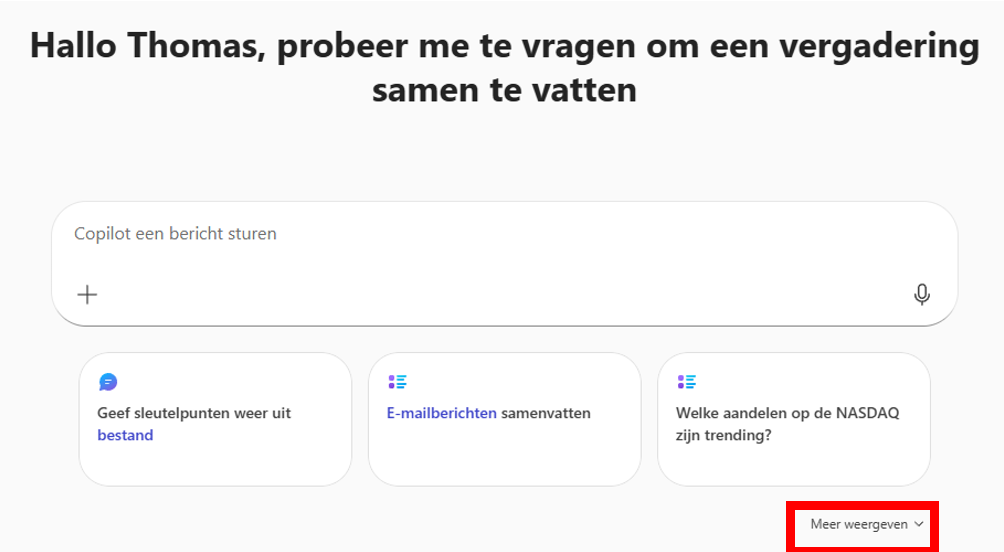Viewport: 1004px width, 552px height.
Task: Click the "Copilot een bericht sturen" placeholder text
Action: [176, 235]
